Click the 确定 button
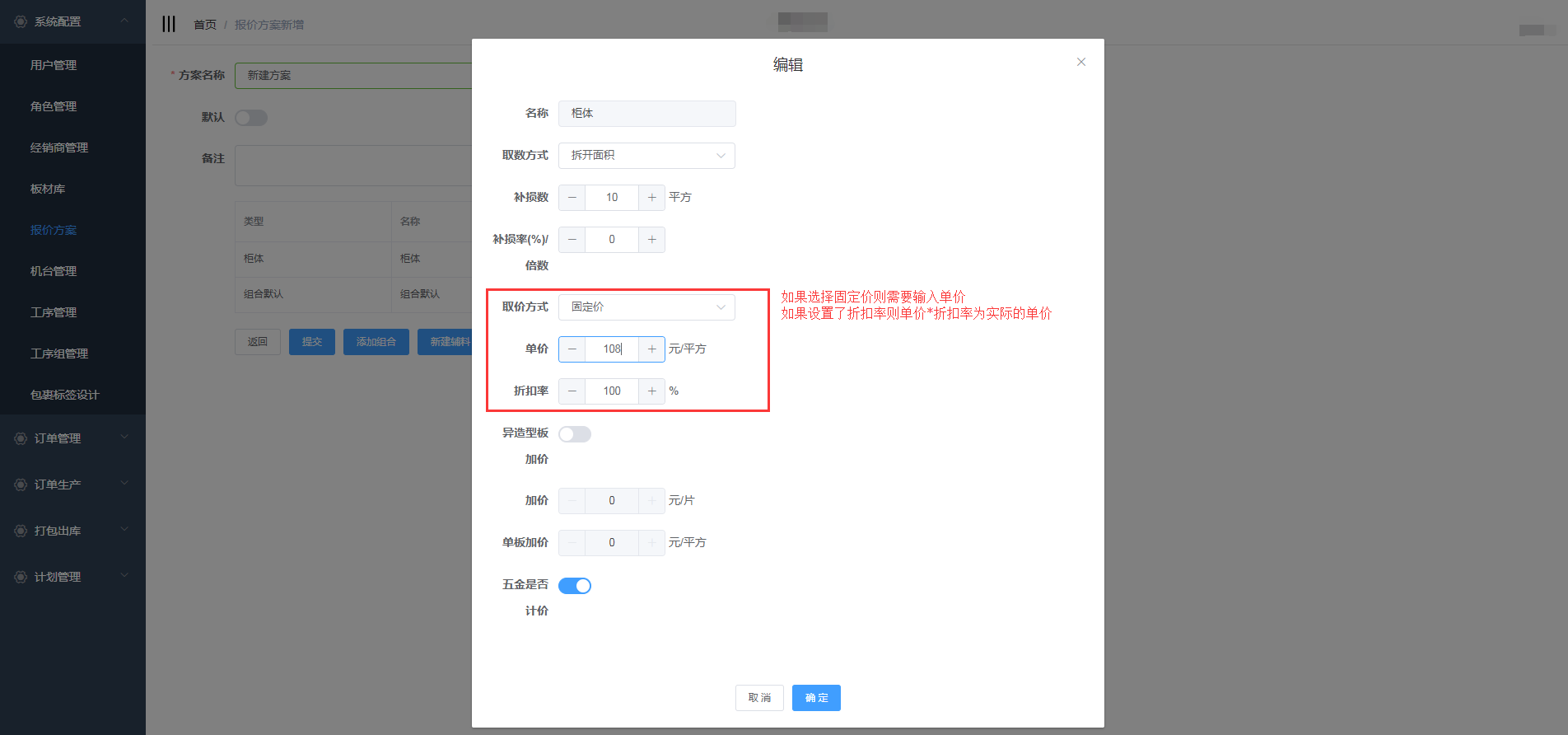Viewport: 1568px width, 735px height. point(816,698)
